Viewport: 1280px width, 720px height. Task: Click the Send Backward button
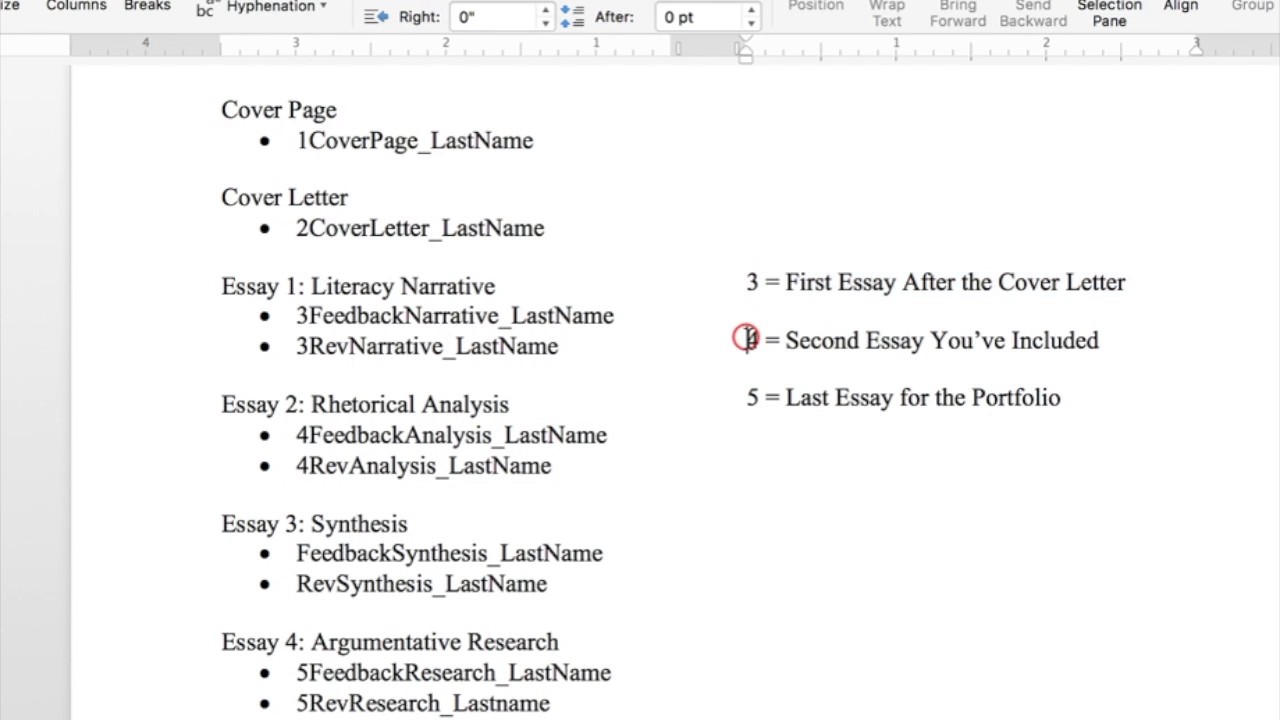(1033, 13)
